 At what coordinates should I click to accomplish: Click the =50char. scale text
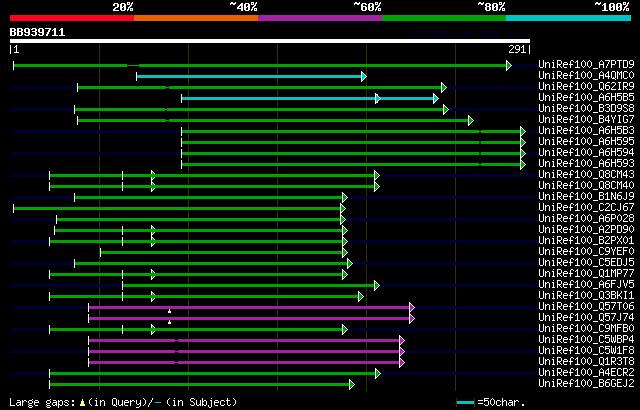(x=501, y=402)
